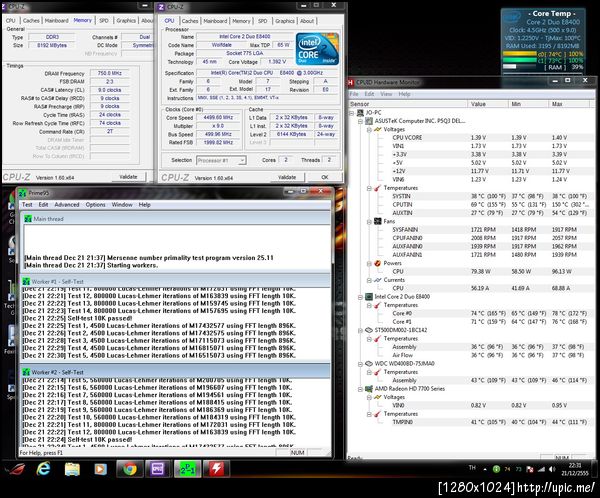This screenshot has height=498, width=600.
Task: Open Google Chrome from the taskbar
Action: click(x=130, y=469)
